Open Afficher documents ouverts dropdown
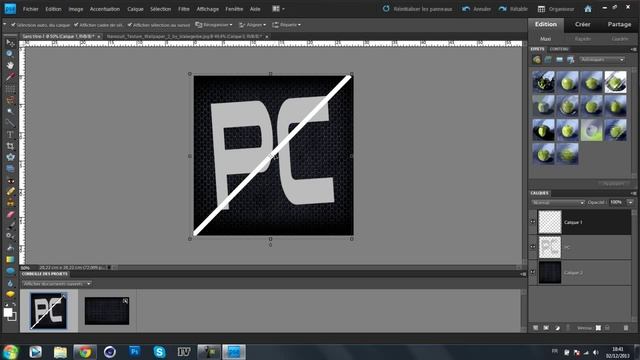Viewport: 640px width, 360px height. [57, 284]
